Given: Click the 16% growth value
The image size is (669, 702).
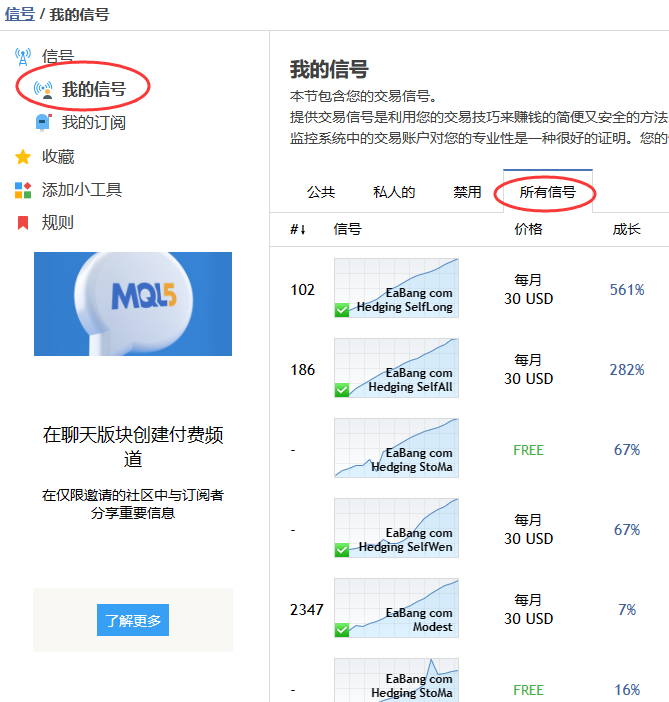Looking at the screenshot, I should coord(627,689).
